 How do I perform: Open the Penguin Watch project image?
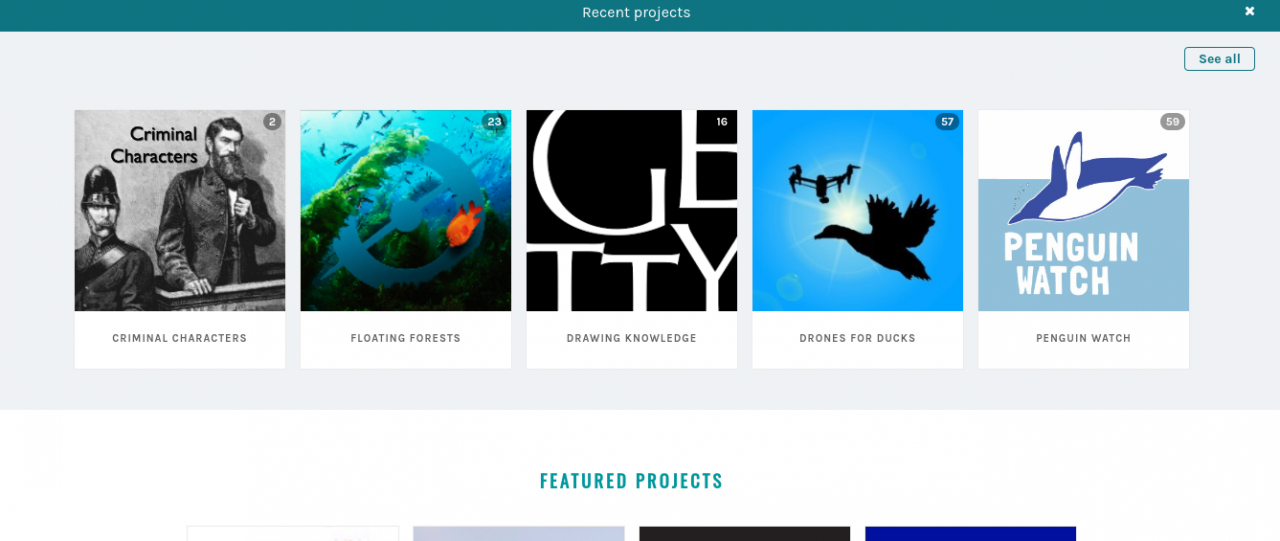(x=1084, y=210)
